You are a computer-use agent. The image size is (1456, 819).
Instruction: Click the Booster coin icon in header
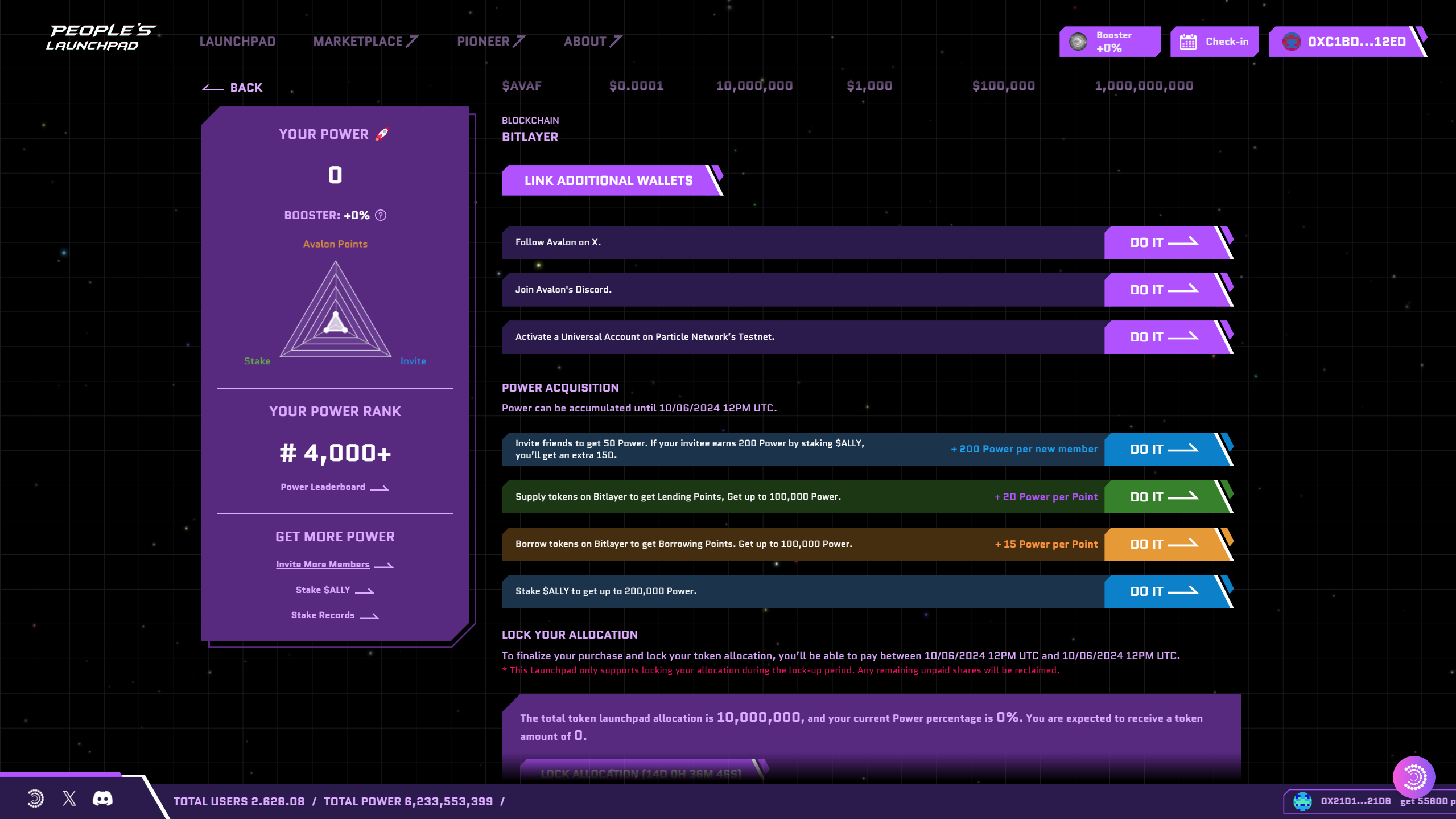[1078, 42]
